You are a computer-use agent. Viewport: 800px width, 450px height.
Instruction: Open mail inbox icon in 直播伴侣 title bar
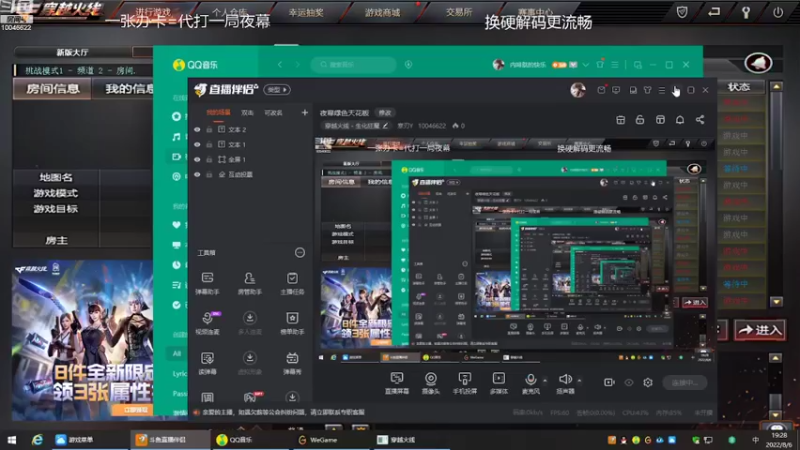[602, 90]
